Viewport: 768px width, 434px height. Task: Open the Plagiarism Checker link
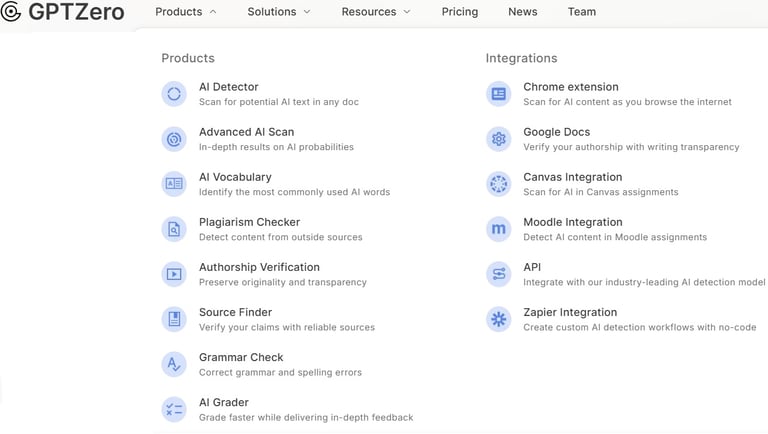coord(249,222)
